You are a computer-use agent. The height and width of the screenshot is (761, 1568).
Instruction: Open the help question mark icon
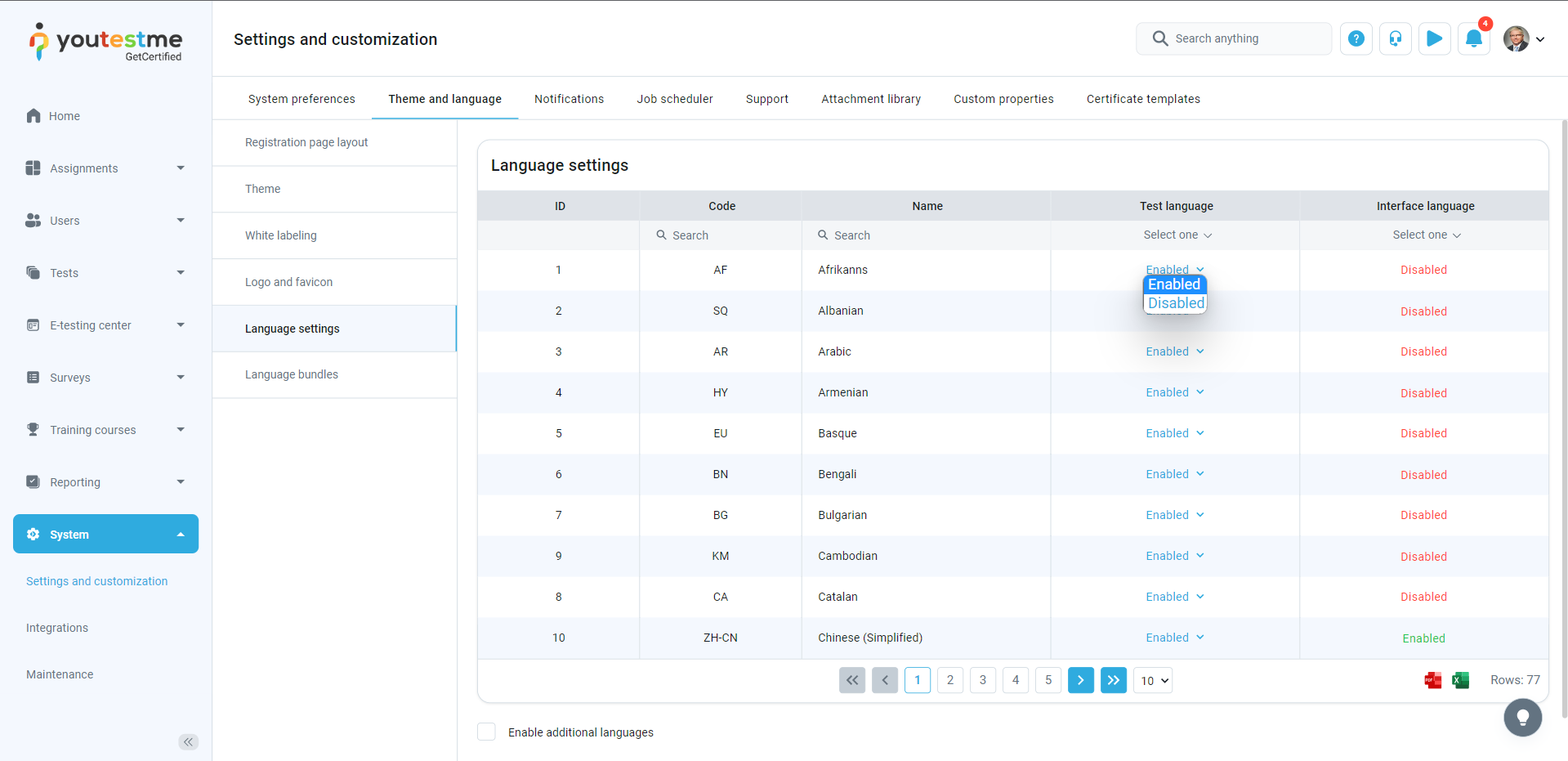(x=1356, y=38)
